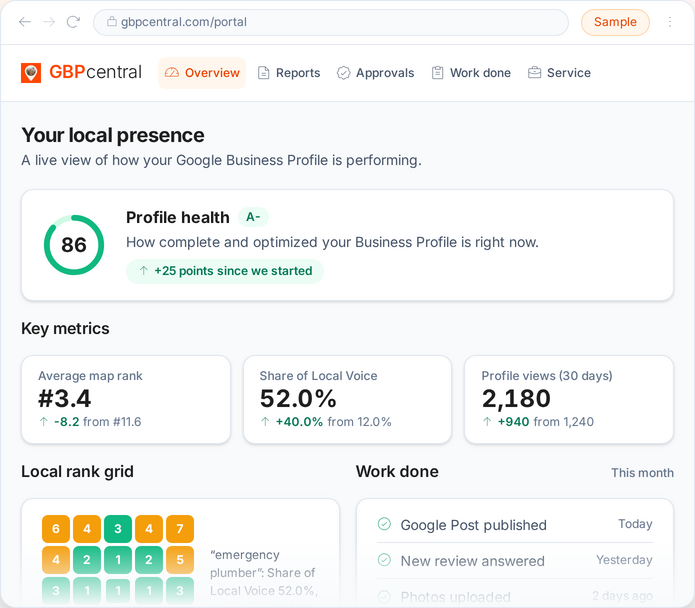Click the GBPcentral brand name
This screenshot has height=608, width=695.
click(95, 72)
